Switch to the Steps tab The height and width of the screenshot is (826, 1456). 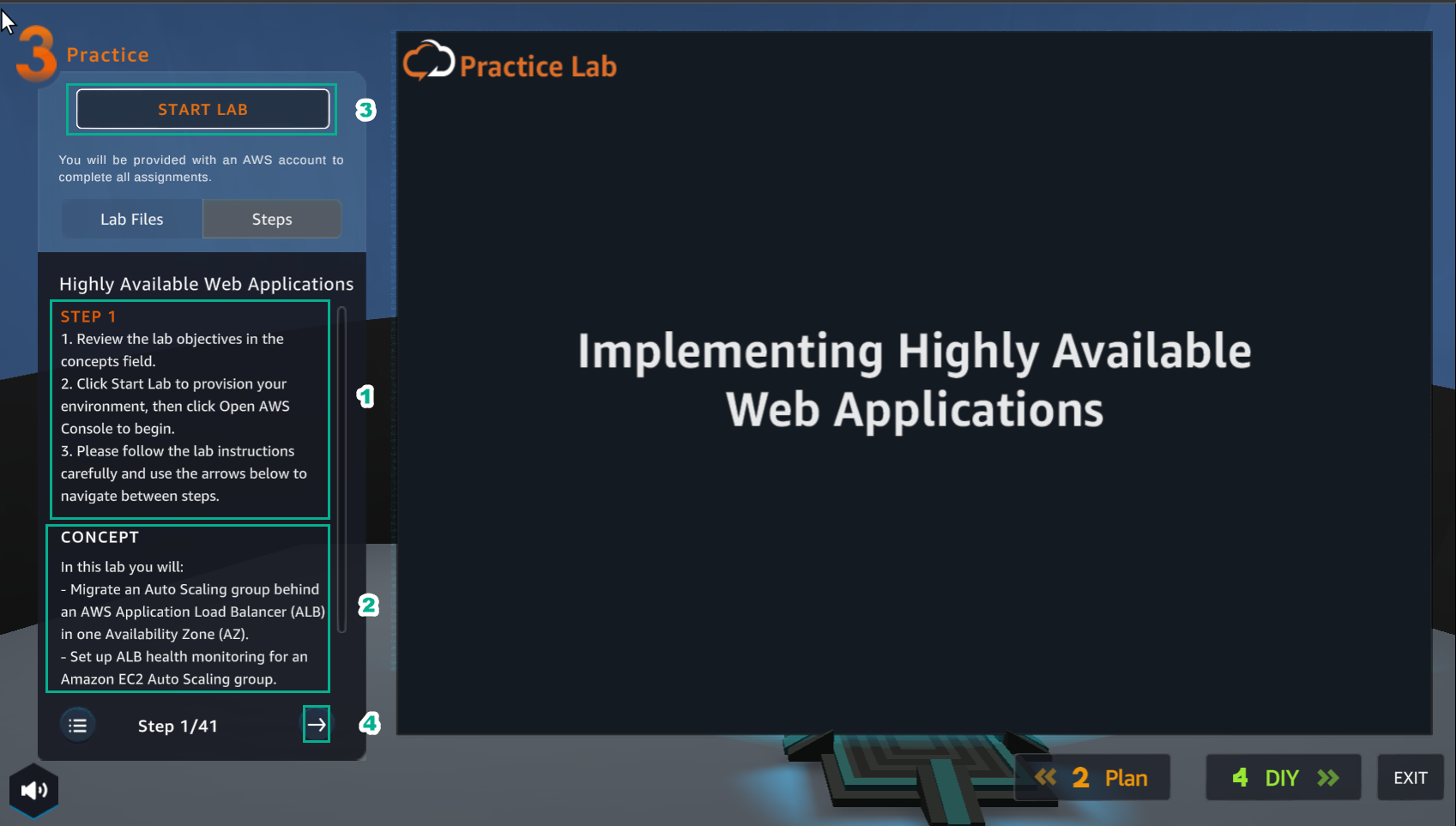tap(272, 219)
